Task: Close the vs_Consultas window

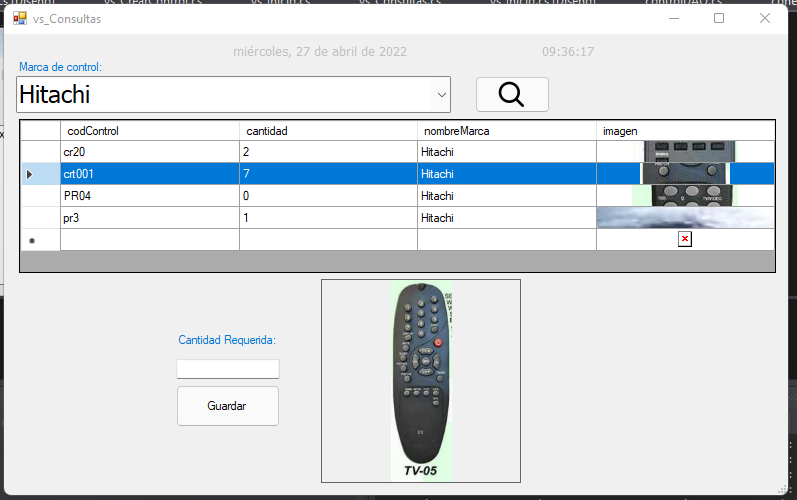Action: 764,18
